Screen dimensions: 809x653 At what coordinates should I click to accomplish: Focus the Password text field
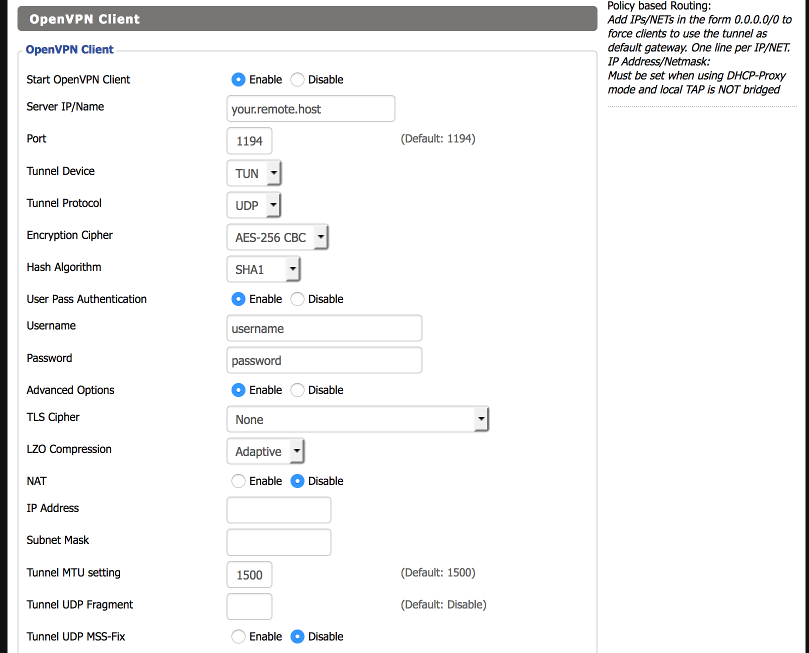coord(325,360)
